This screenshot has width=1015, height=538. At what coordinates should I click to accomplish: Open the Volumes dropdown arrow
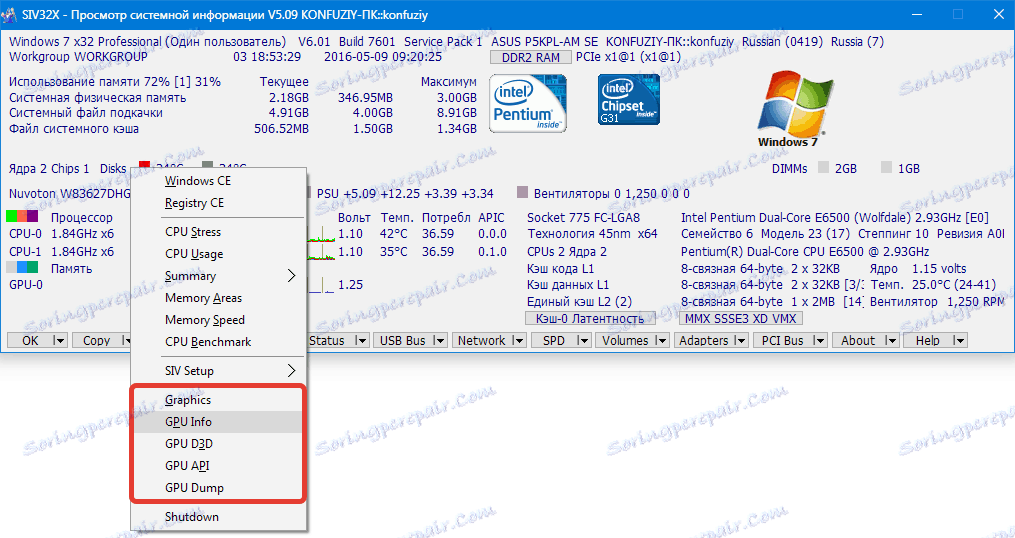(662, 341)
